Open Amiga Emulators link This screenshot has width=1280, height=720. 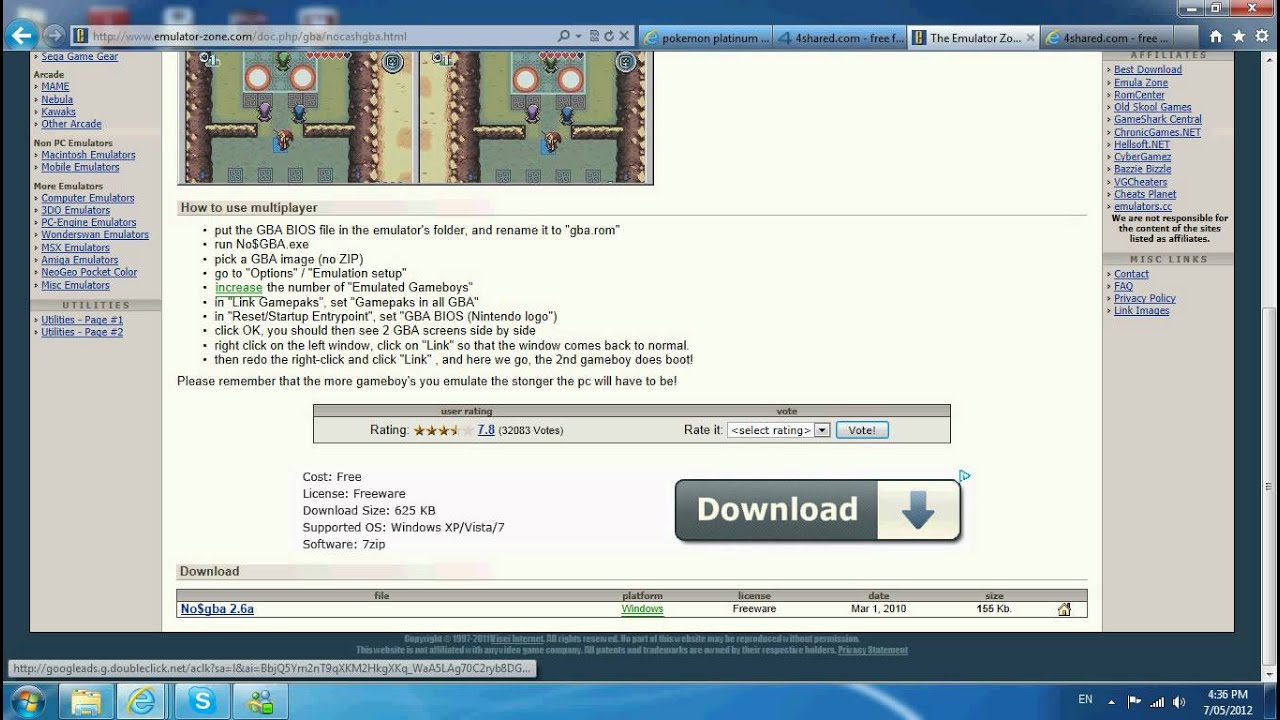pyautogui.click(x=79, y=260)
